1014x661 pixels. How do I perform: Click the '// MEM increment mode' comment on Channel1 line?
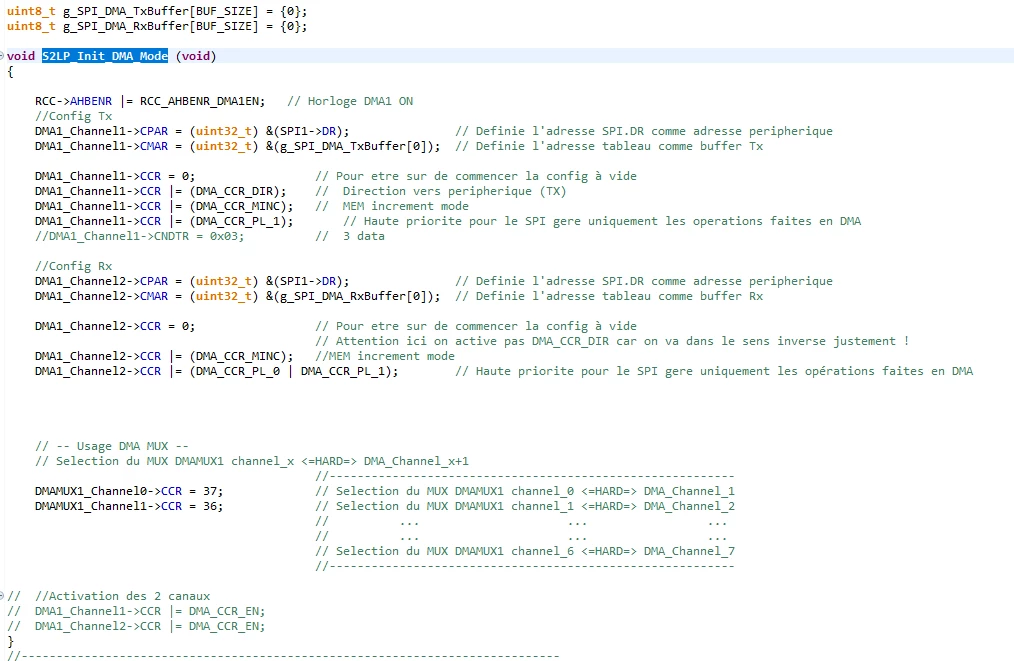[392, 206]
